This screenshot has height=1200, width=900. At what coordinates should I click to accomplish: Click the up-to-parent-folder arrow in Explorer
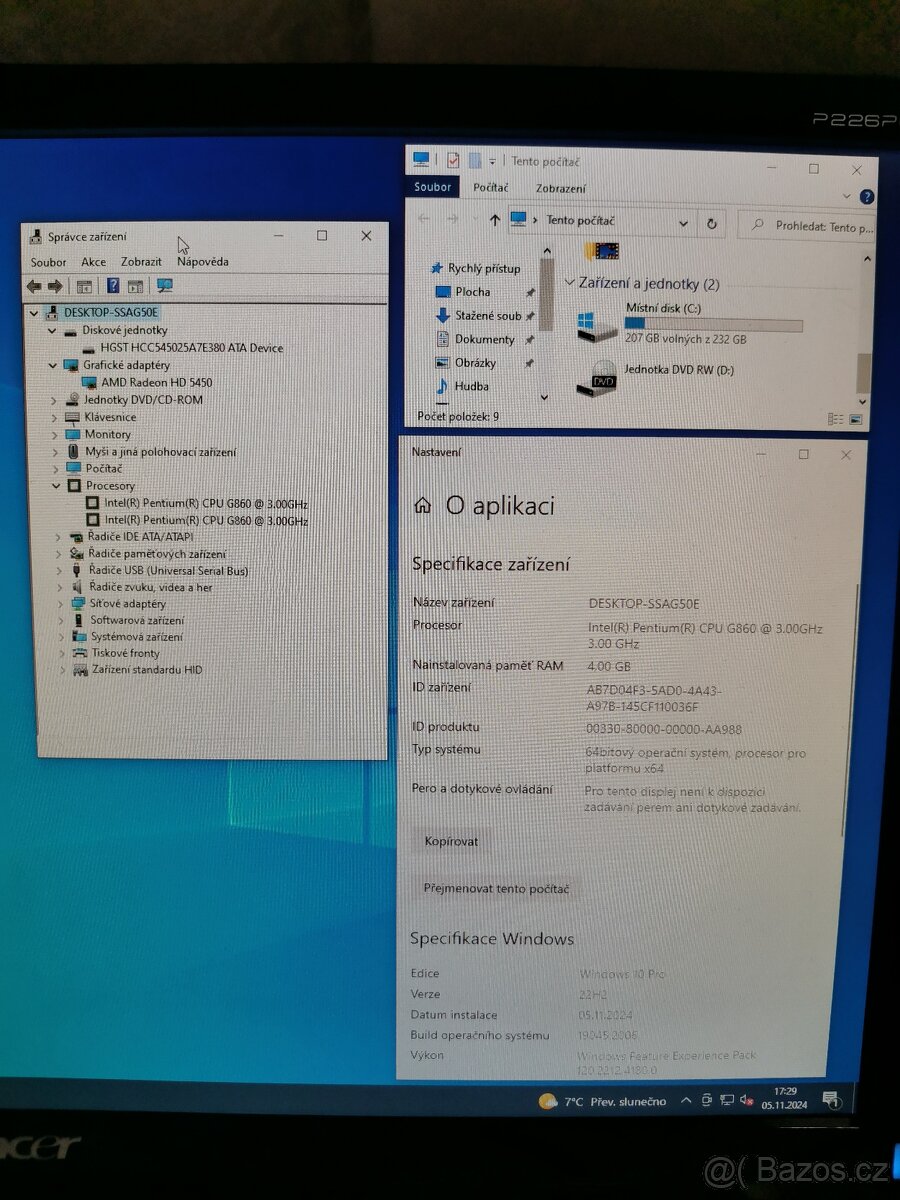point(495,222)
